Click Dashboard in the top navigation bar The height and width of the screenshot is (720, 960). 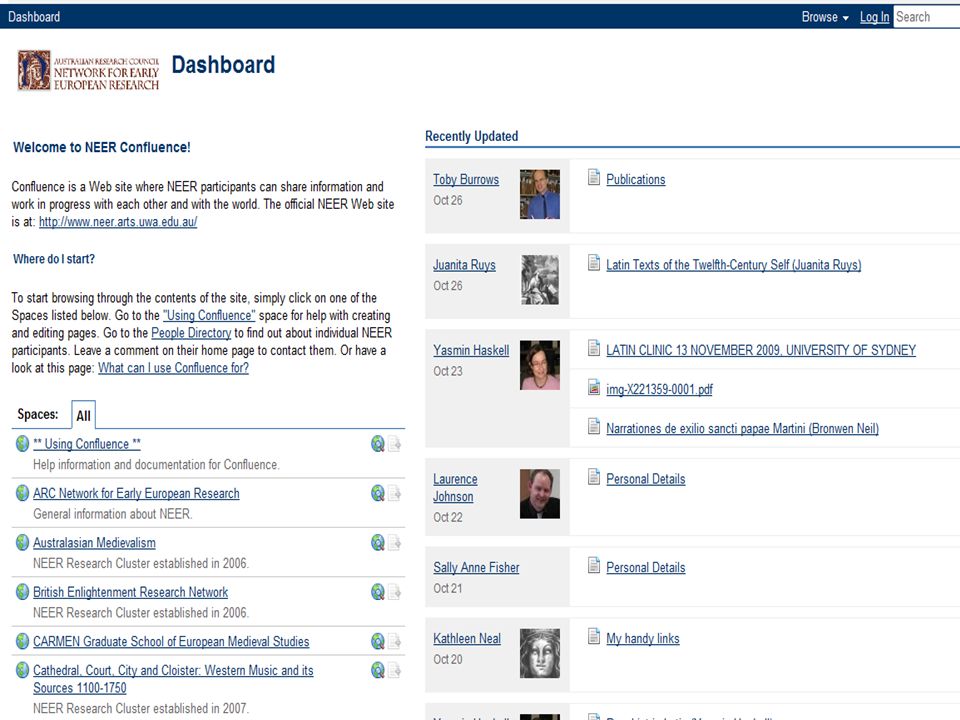(x=34, y=17)
